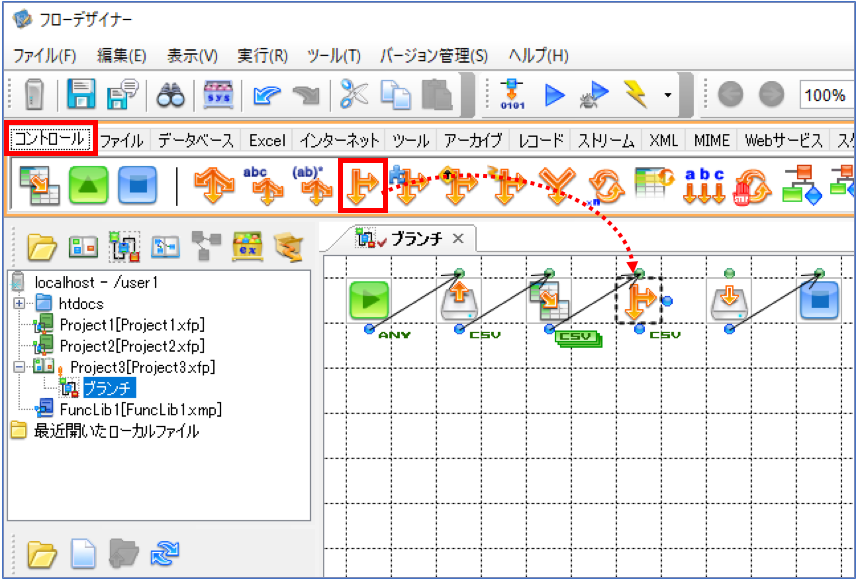Click the blue stop component in palette
Screen dimensions: 857x580
click(137, 185)
